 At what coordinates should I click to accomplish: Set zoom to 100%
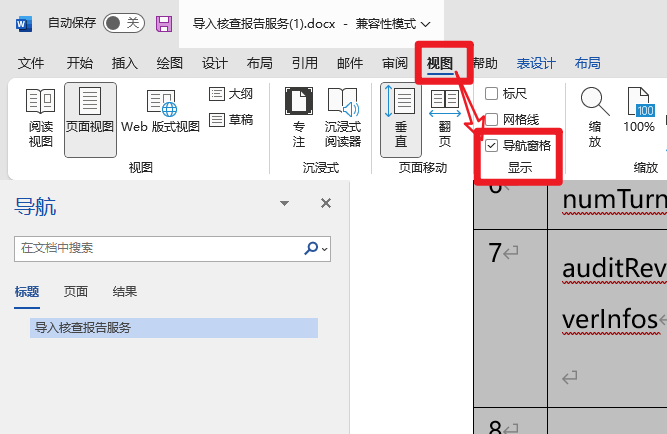tap(639, 118)
